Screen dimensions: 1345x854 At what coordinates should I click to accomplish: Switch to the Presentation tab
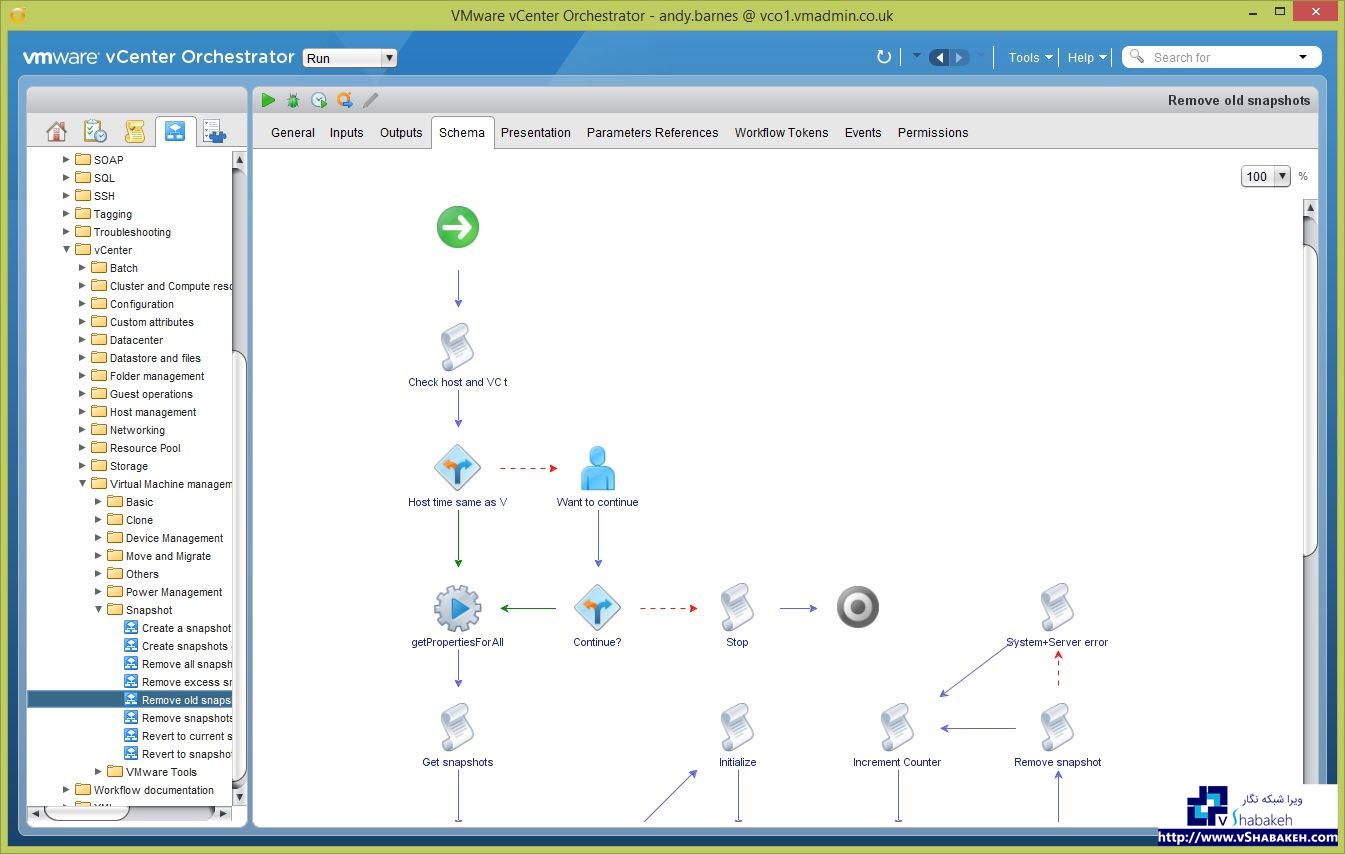[x=536, y=132]
